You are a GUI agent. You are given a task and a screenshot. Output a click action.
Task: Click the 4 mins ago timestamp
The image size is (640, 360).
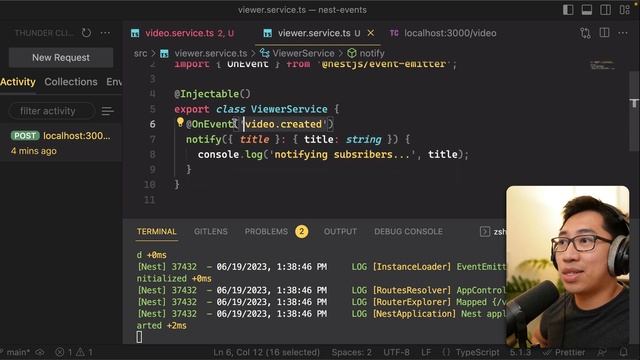(x=33, y=151)
